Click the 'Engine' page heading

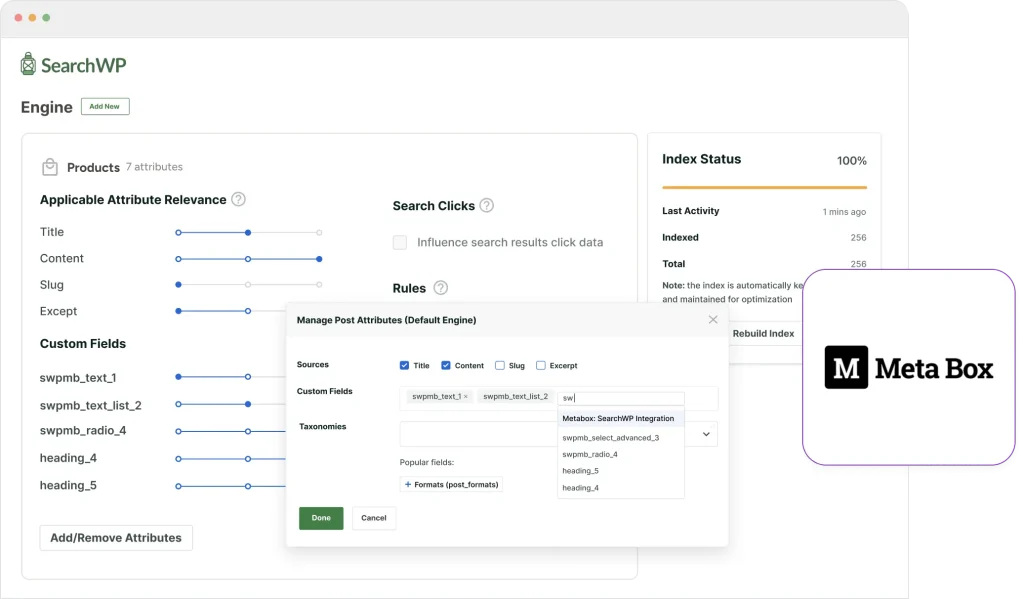46,107
